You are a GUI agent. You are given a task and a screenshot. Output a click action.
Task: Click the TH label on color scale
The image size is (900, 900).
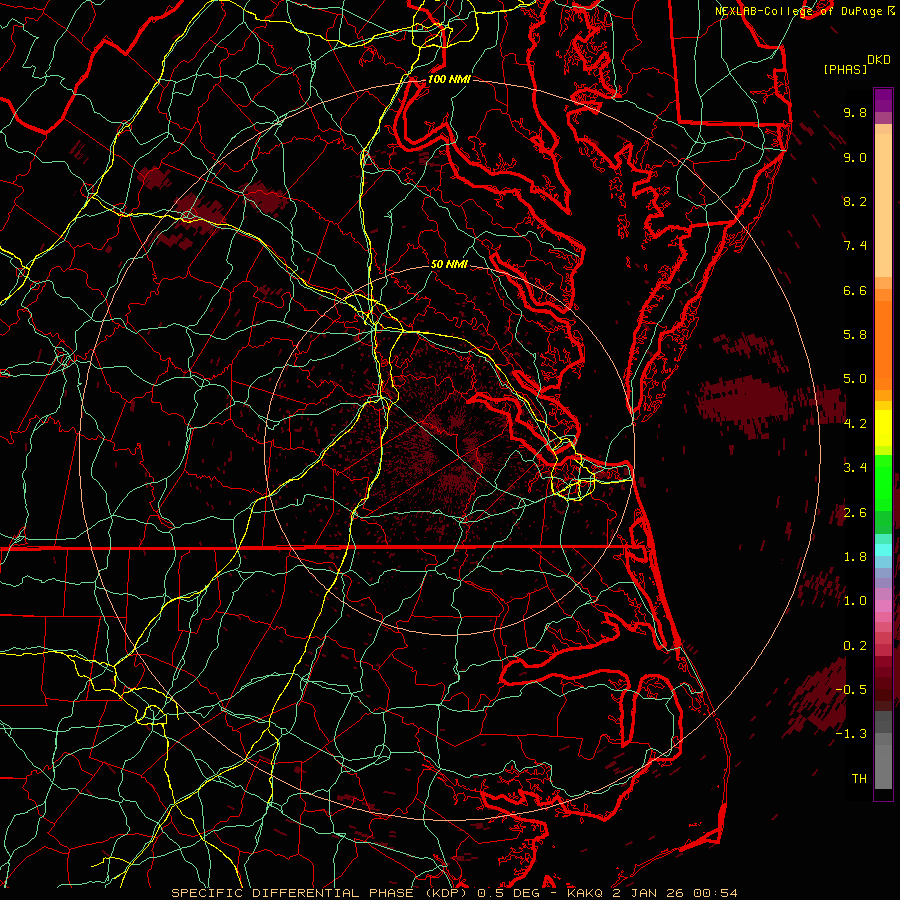point(859,779)
